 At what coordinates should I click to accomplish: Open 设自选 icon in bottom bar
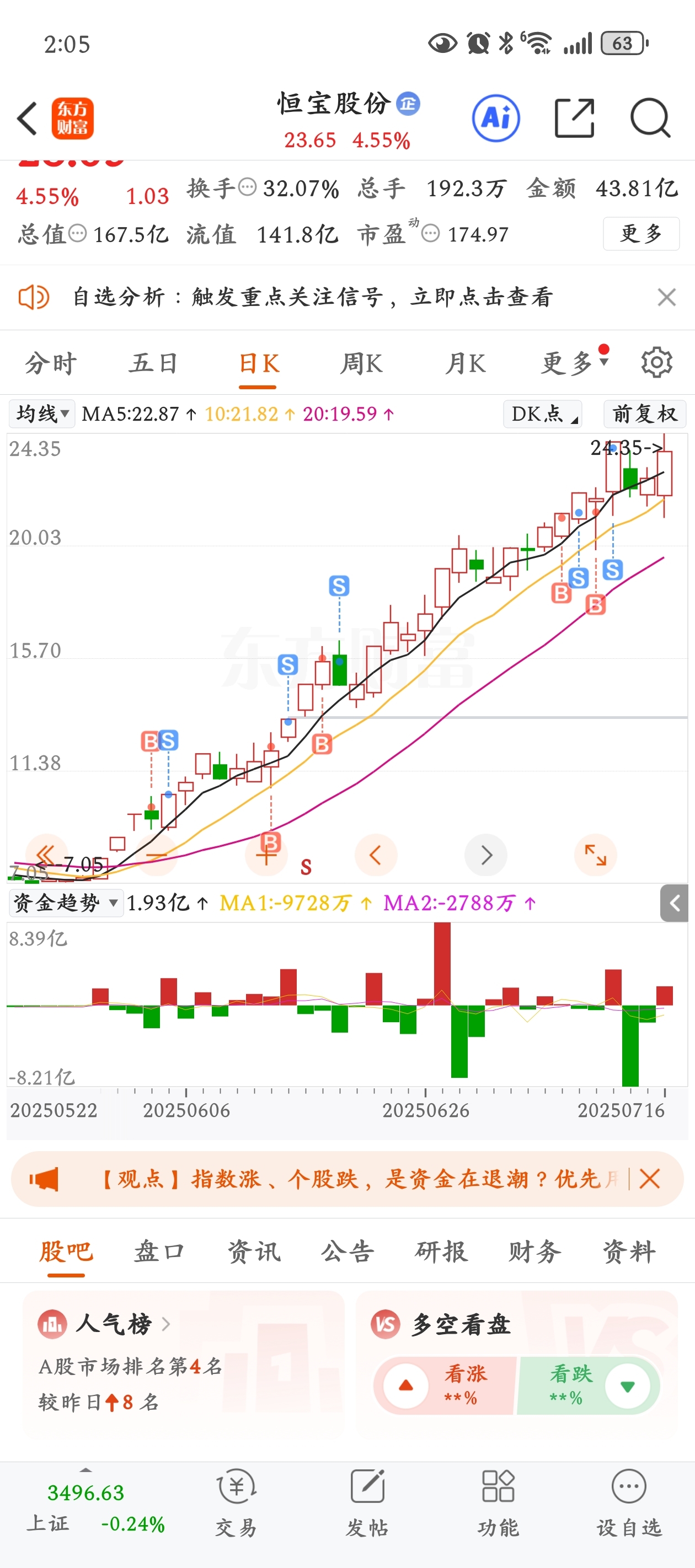coord(629,1487)
